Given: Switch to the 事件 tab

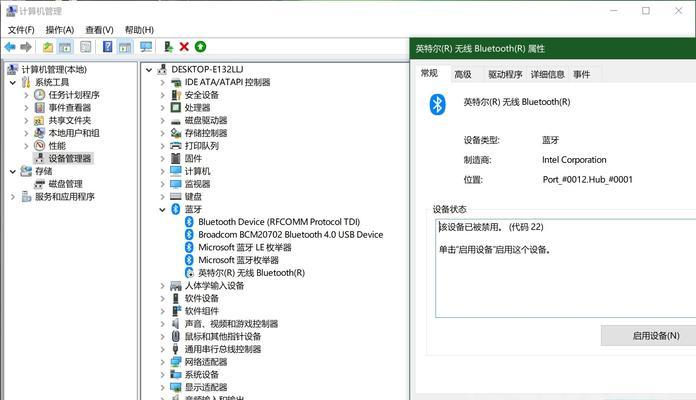Looking at the screenshot, I should 581,74.
